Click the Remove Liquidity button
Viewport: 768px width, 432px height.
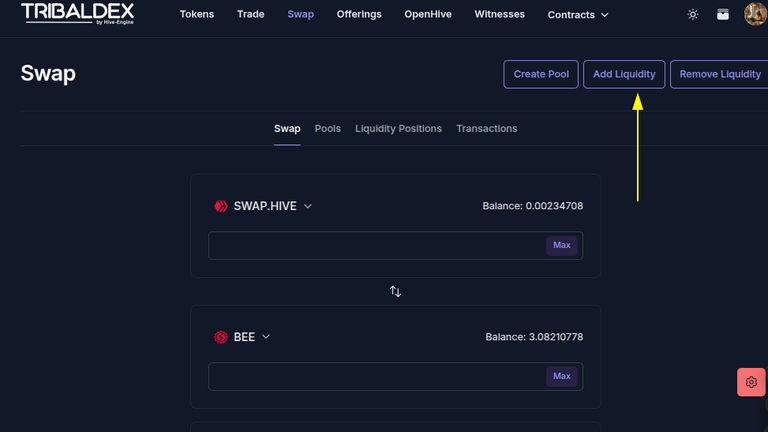pyautogui.click(x=719, y=74)
